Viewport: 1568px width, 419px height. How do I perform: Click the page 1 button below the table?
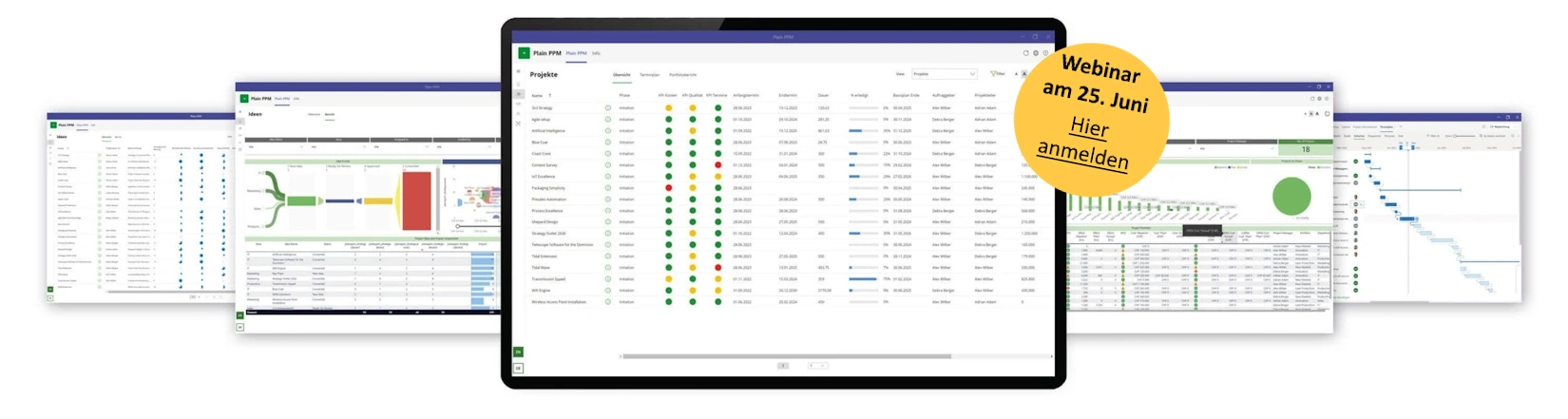pos(783,365)
